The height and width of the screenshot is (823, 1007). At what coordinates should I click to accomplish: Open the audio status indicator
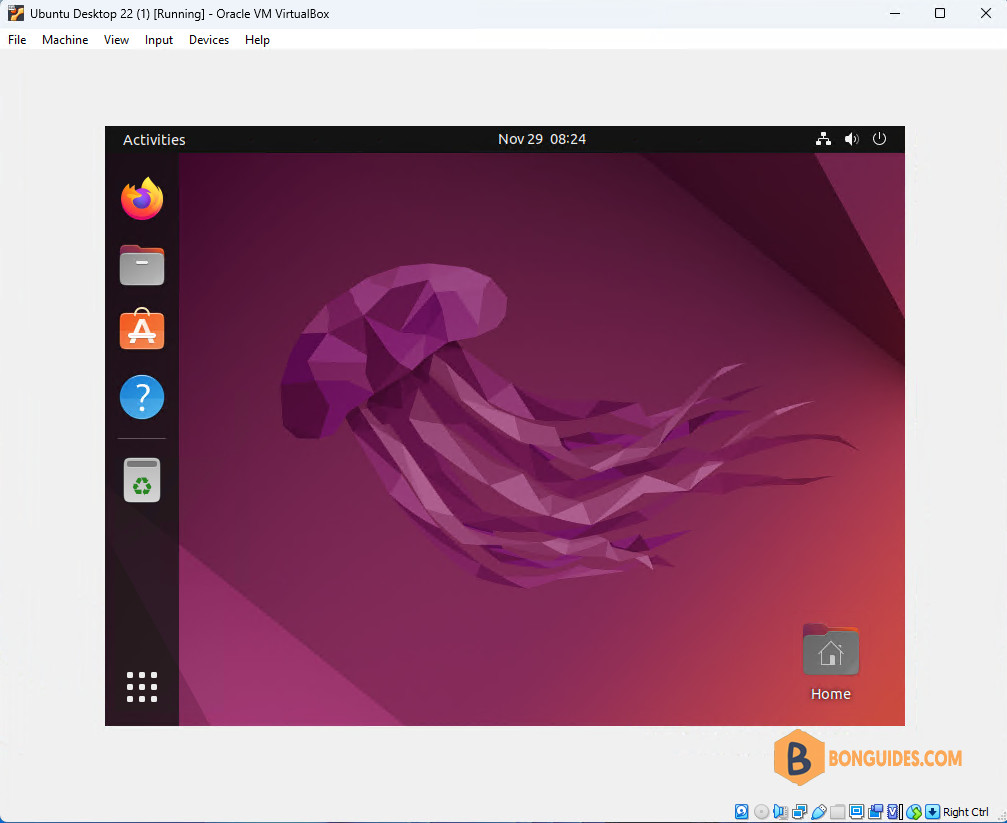(x=780, y=811)
